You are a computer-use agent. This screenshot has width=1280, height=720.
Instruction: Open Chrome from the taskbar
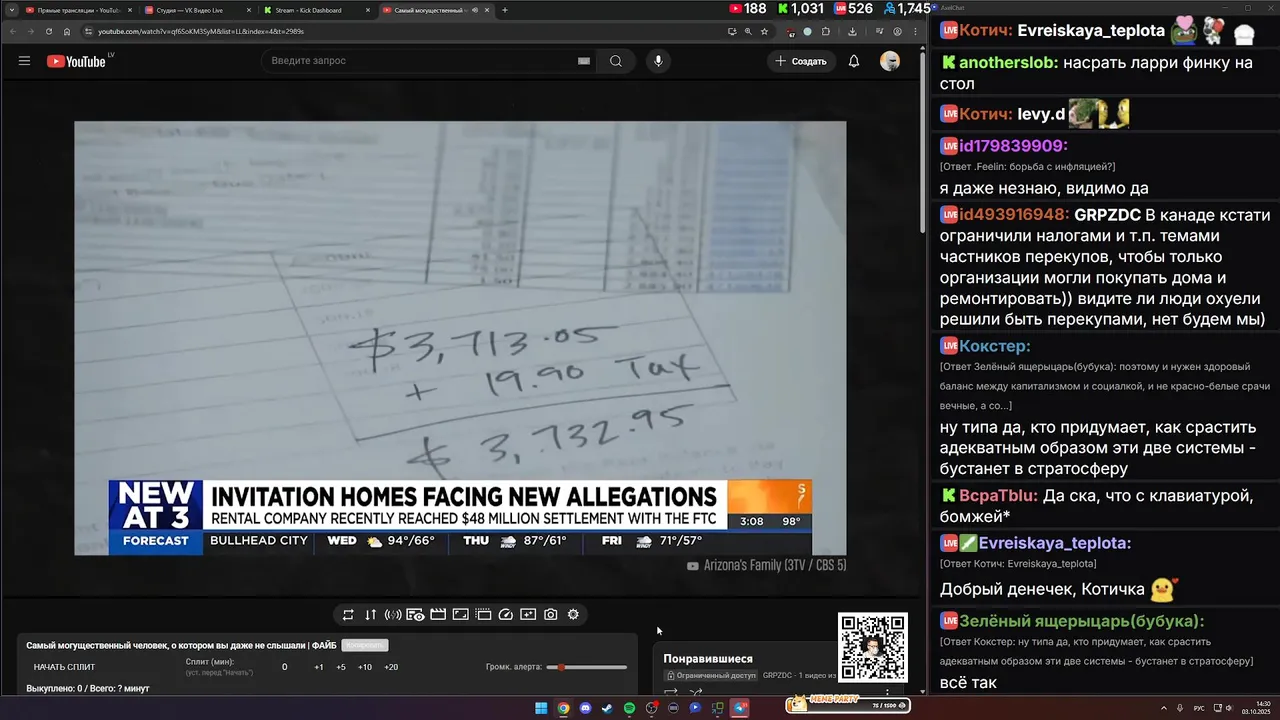click(563, 708)
